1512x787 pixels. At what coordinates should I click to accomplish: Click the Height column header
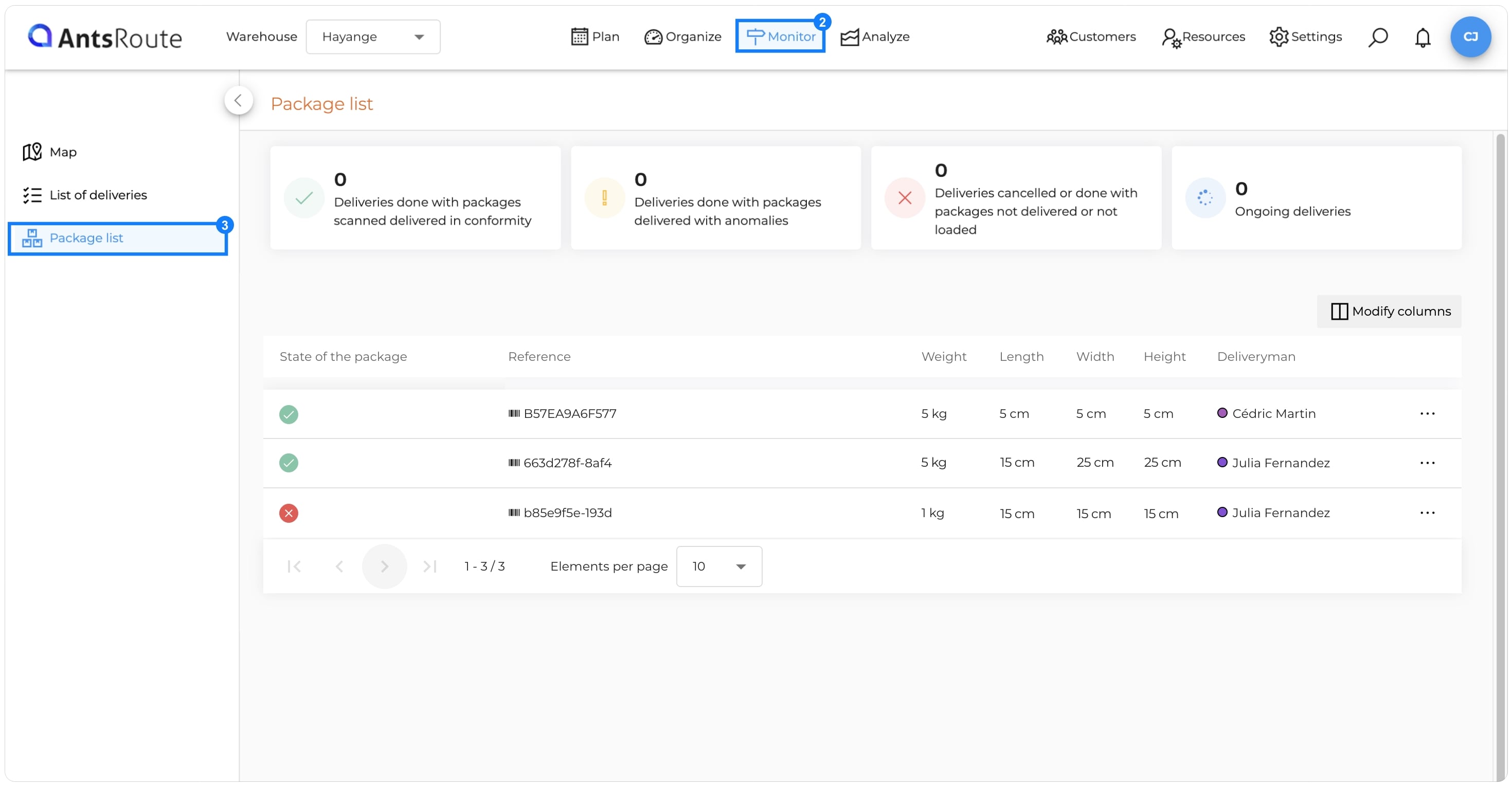tap(1164, 356)
